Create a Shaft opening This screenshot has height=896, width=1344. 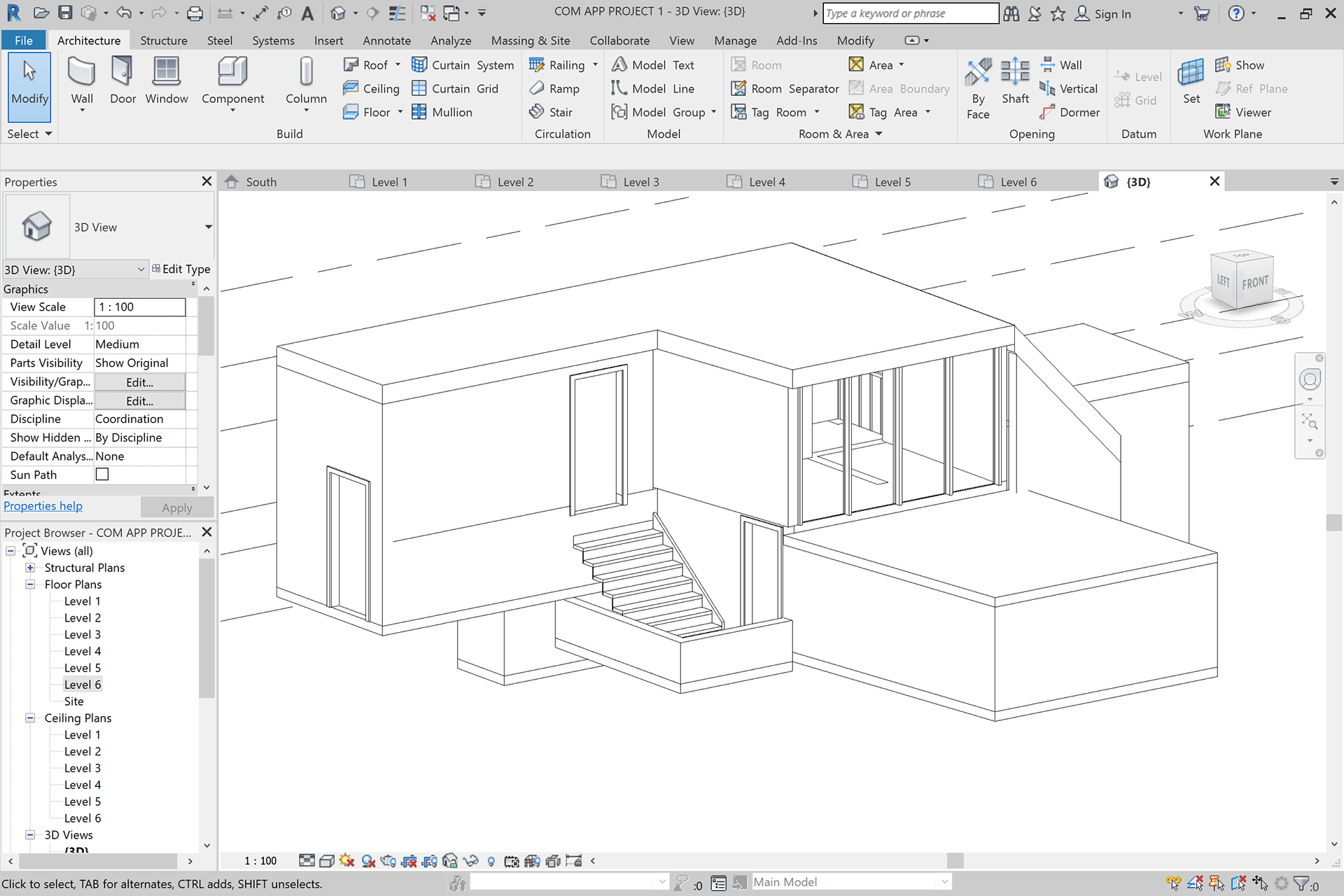click(x=1015, y=80)
